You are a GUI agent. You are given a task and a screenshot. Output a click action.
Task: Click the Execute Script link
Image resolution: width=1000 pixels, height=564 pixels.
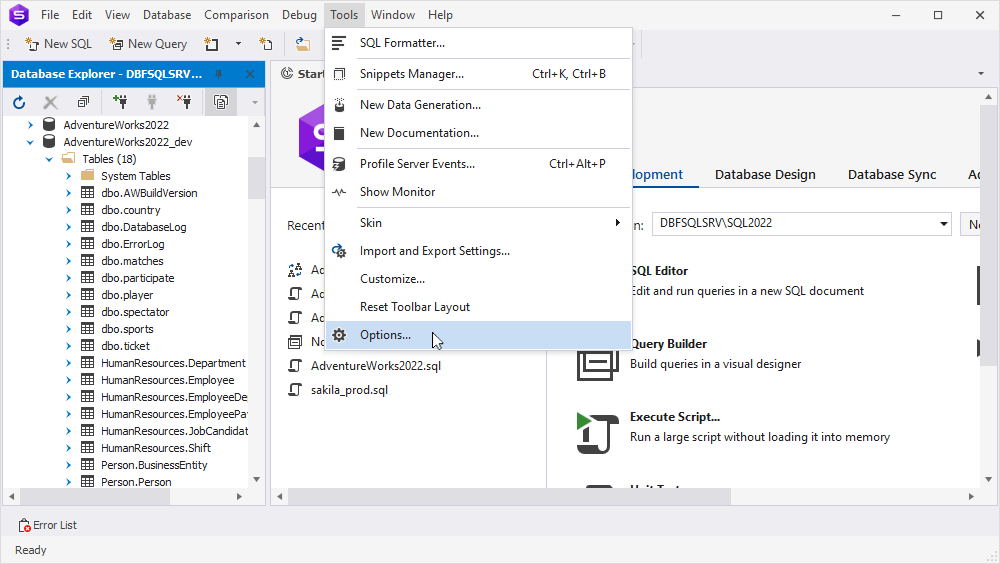(675, 417)
